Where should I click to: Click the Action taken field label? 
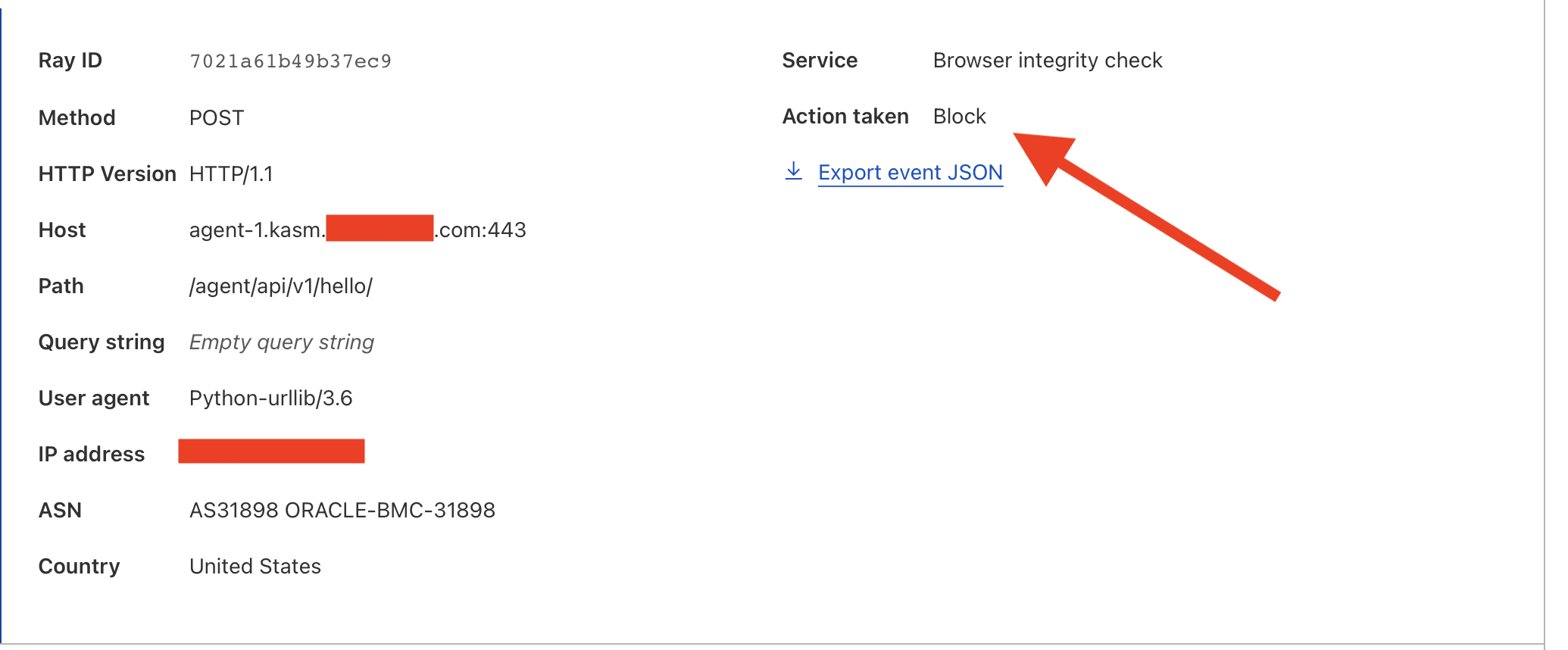[845, 116]
